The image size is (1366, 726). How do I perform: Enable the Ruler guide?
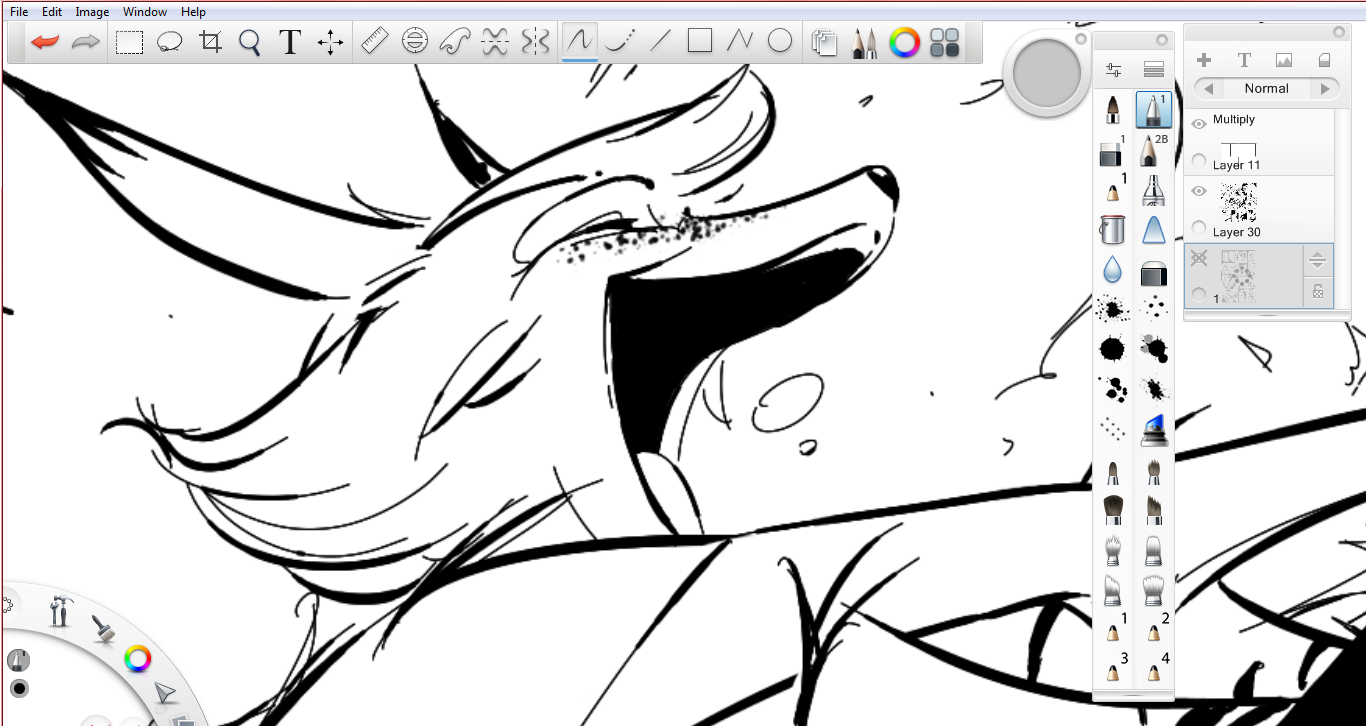click(x=374, y=42)
